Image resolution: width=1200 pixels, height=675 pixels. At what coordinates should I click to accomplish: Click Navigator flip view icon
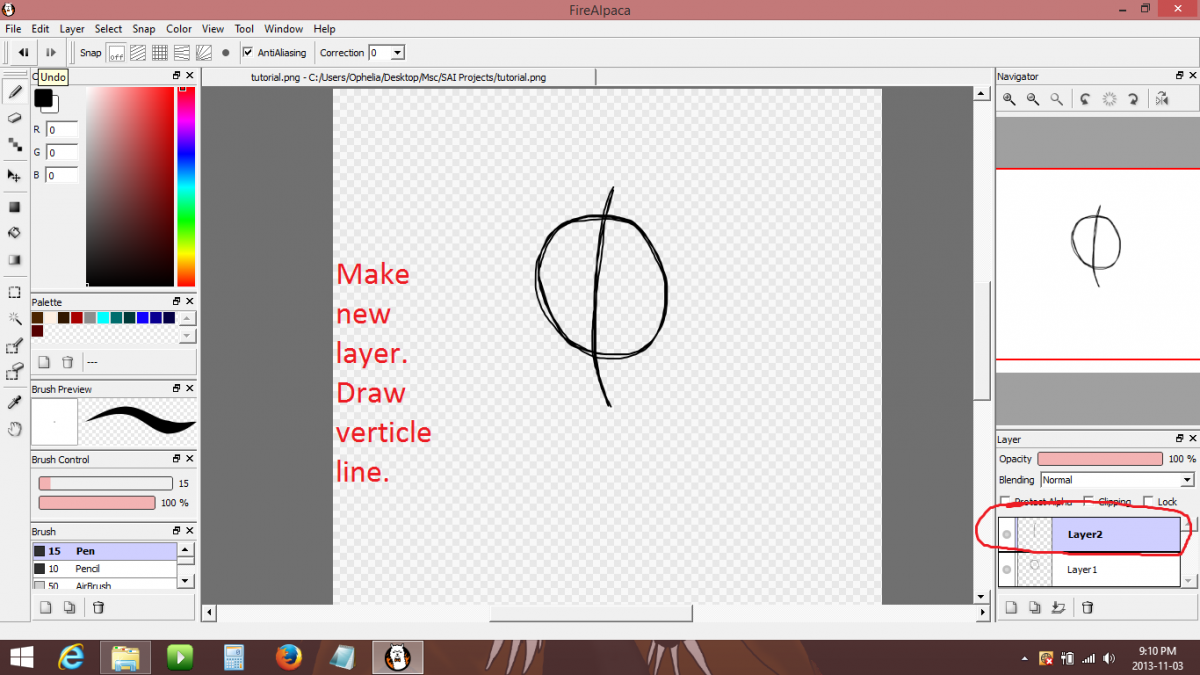click(1161, 99)
